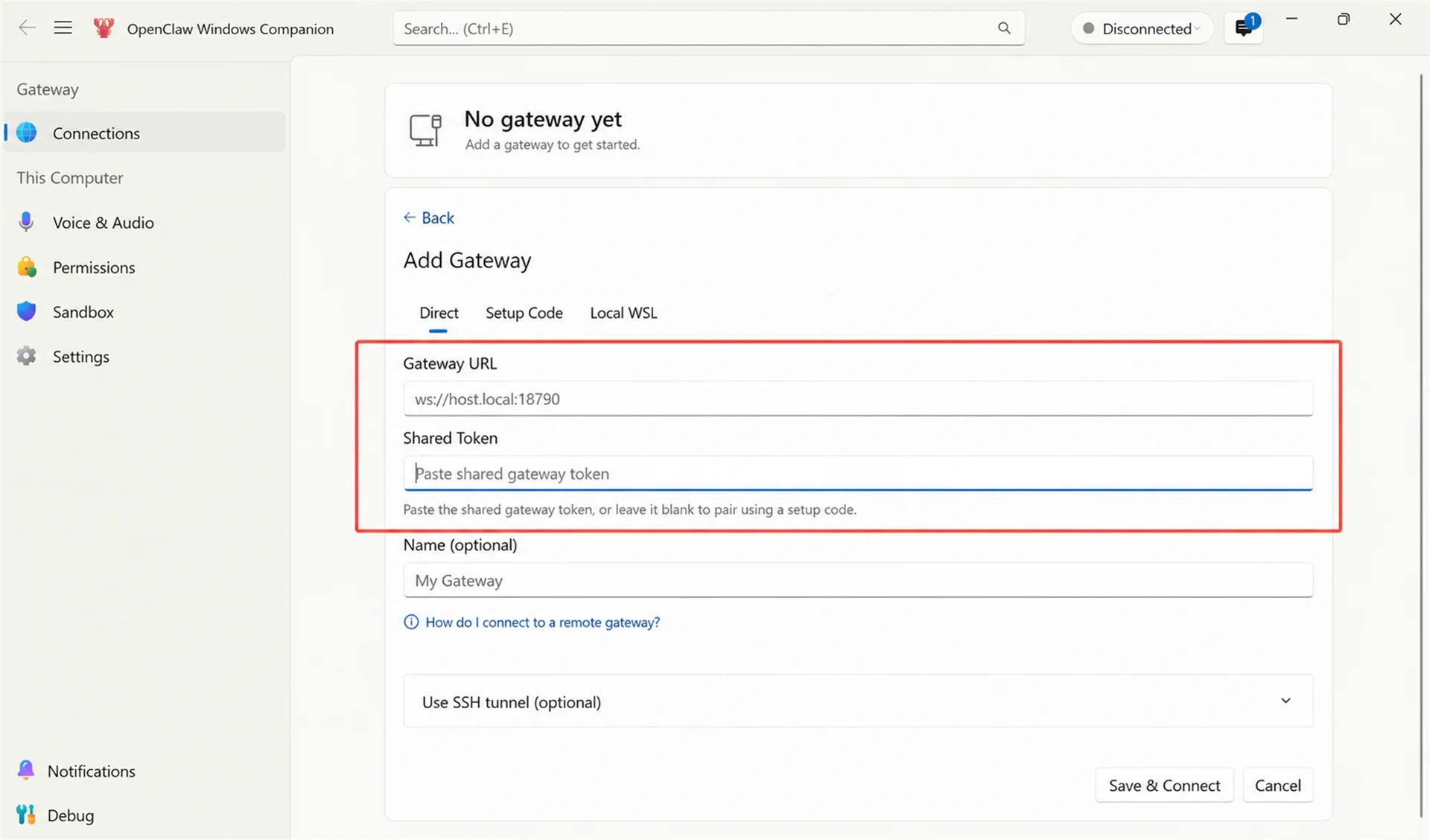Click the 'No gateway yet' heading
The width and height of the screenshot is (1430, 840).
(543, 119)
